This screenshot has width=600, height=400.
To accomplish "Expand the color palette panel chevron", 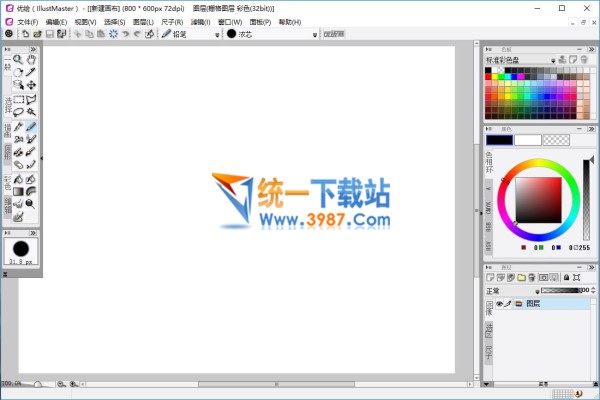I will (592, 49).
